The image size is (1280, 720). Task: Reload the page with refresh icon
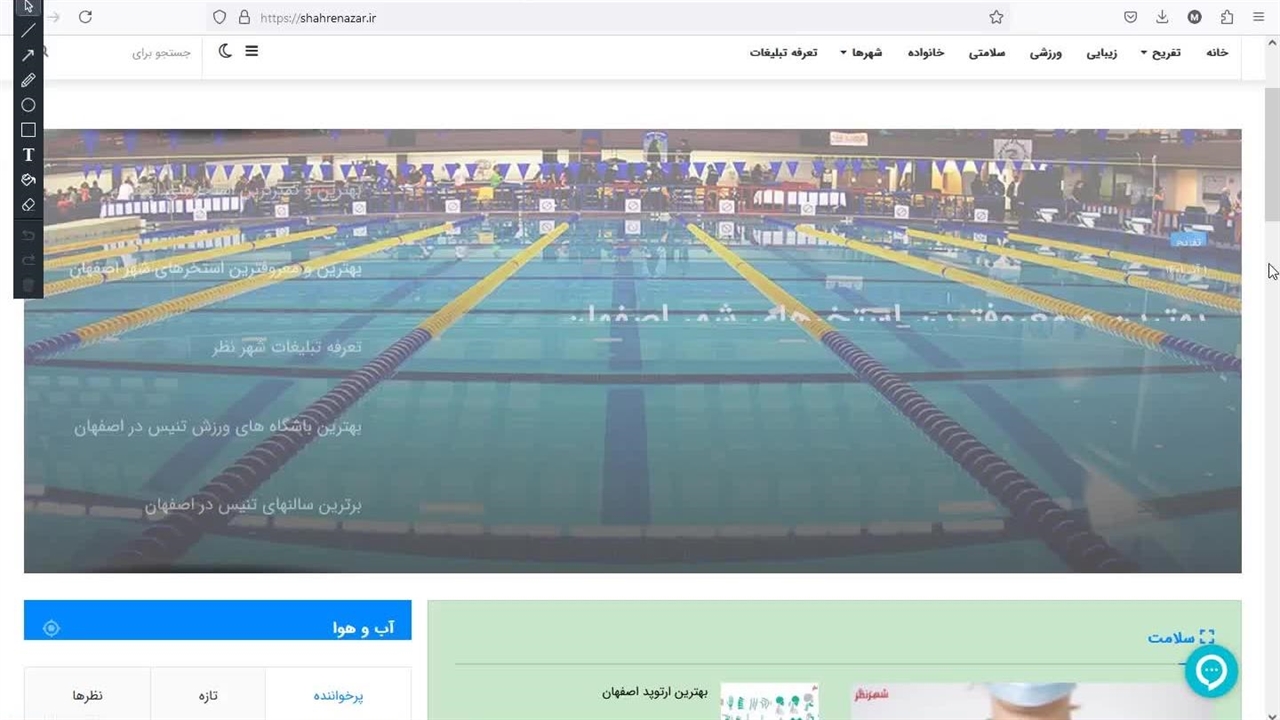(x=85, y=17)
